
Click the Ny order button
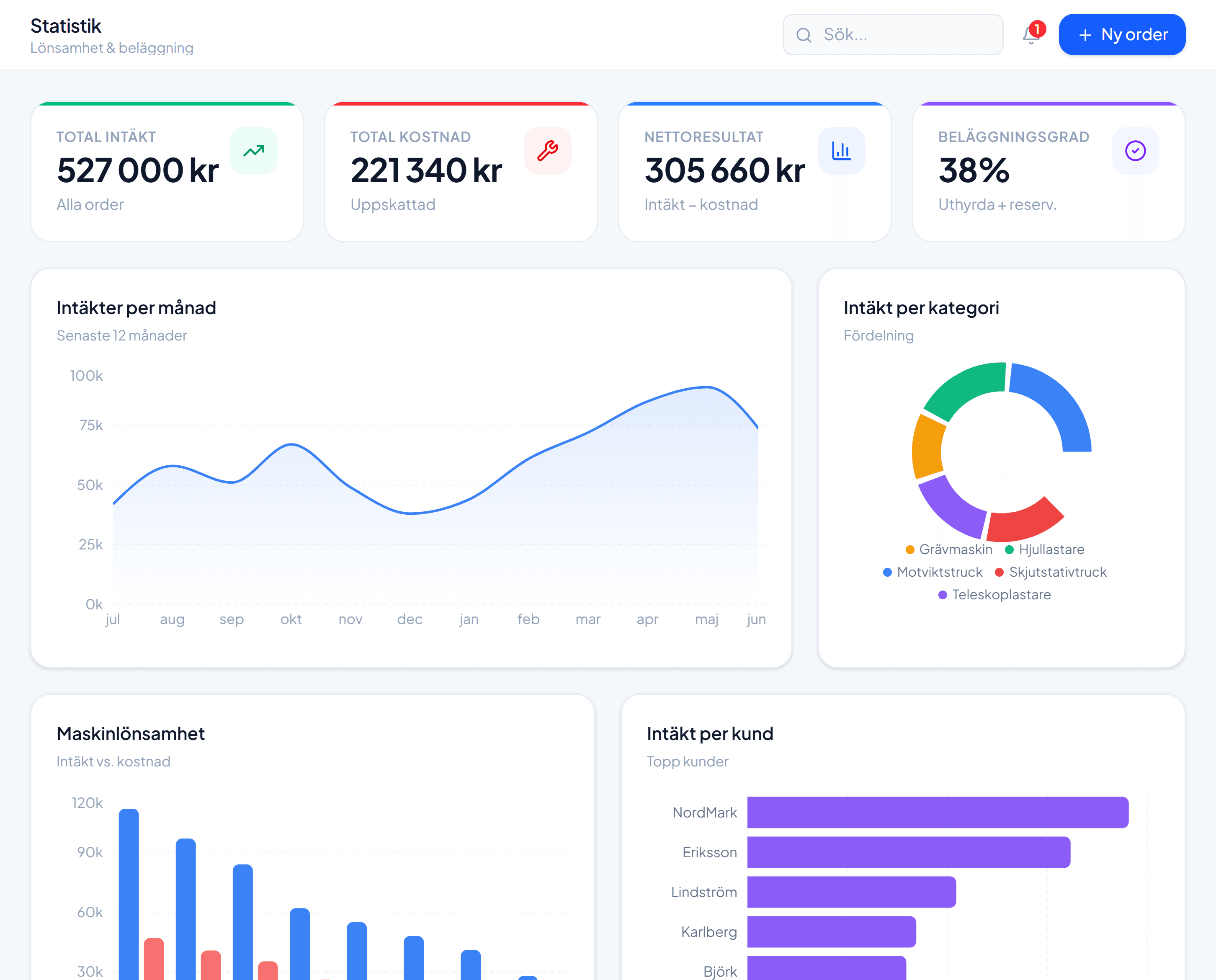coord(1122,35)
